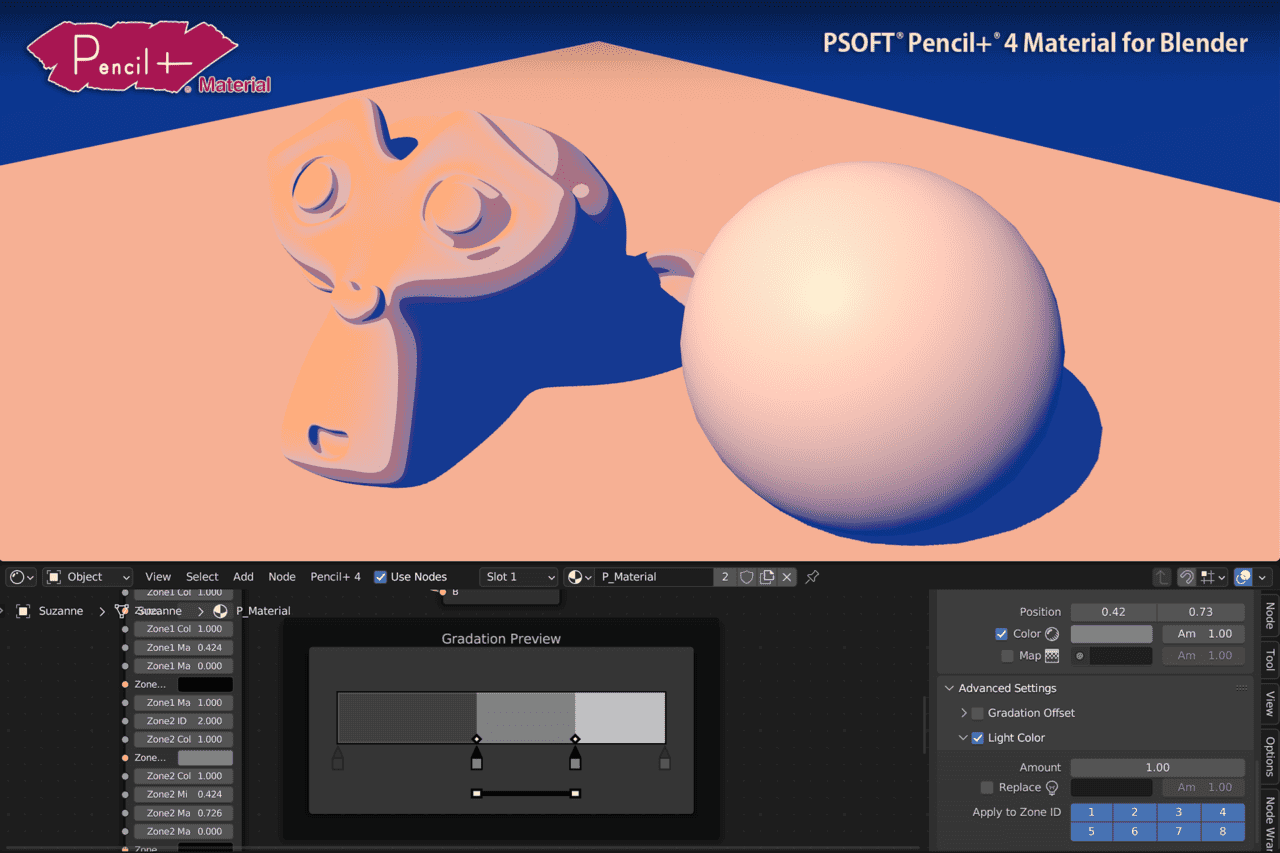Open the View menu
The height and width of the screenshot is (853, 1280).
pyautogui.click(x=158, y=577)
